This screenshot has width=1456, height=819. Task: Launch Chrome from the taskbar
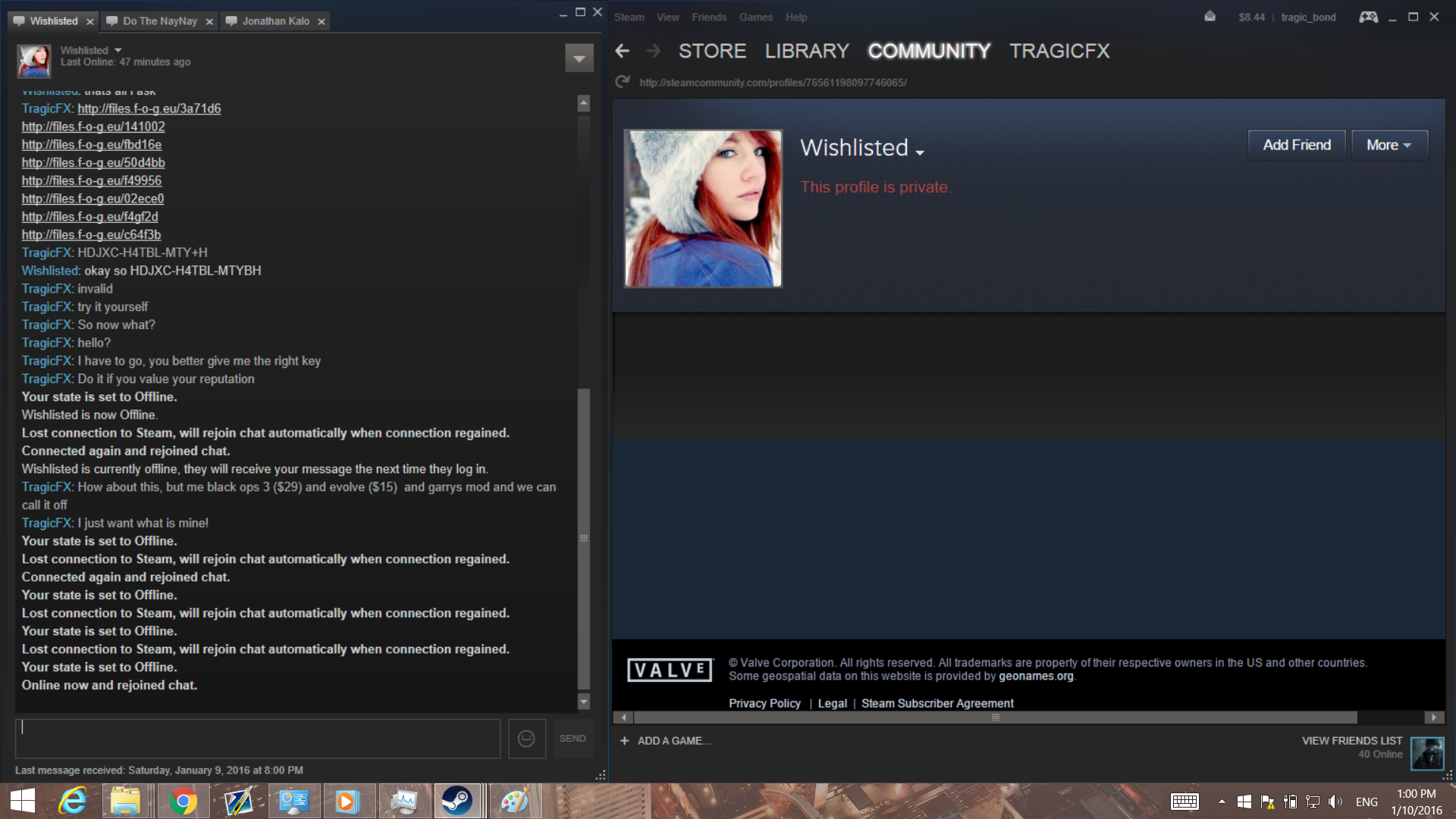pyautogui.click(x=183, y=801)
